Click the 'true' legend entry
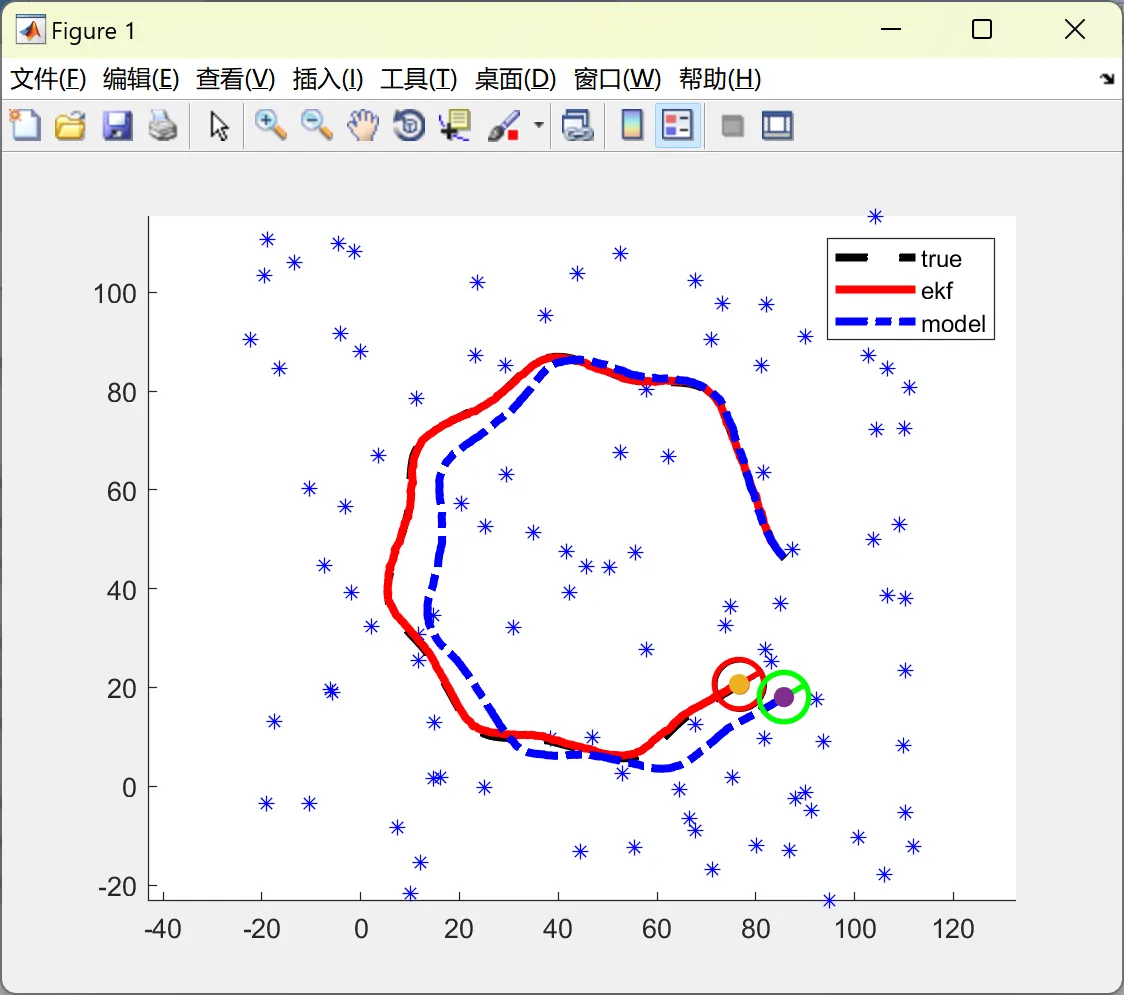1124x995 pixels. click(940, 258)
